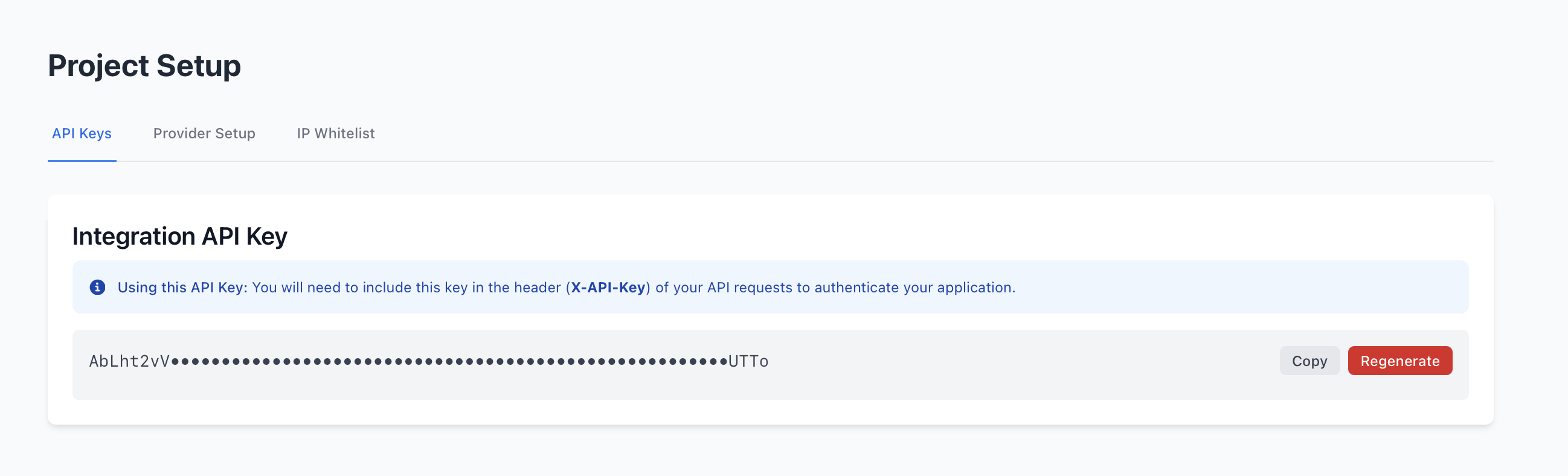Click the bold X-API-Key header name
1568x476 pixels.
click(607, 288)
